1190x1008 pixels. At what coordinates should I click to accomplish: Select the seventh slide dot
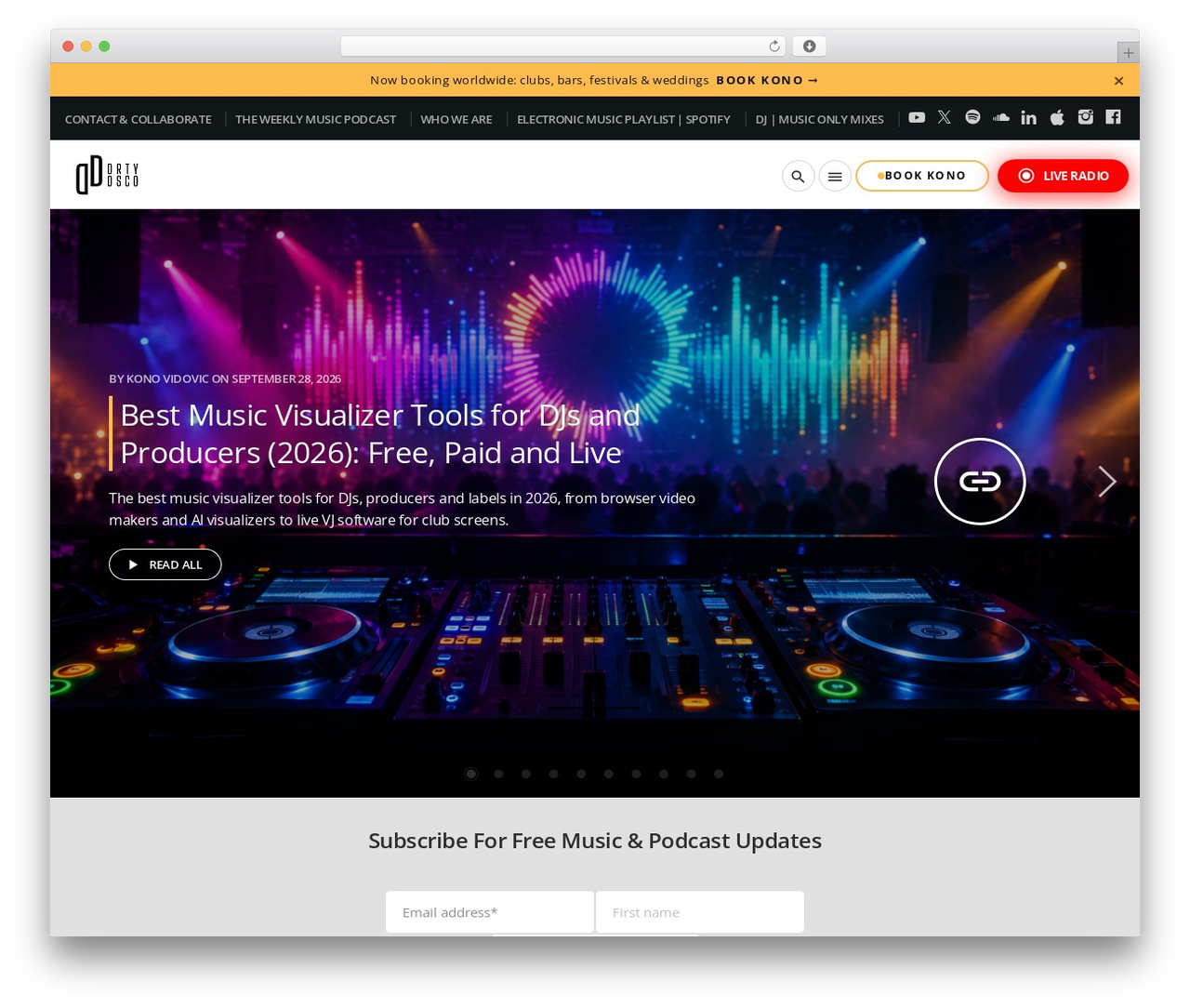(x=636, y=774)
